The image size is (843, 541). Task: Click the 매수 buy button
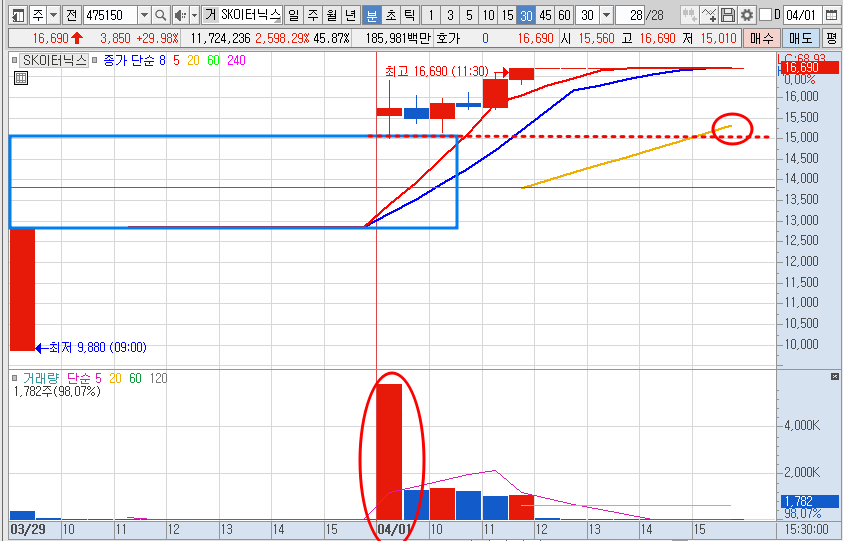761,38
